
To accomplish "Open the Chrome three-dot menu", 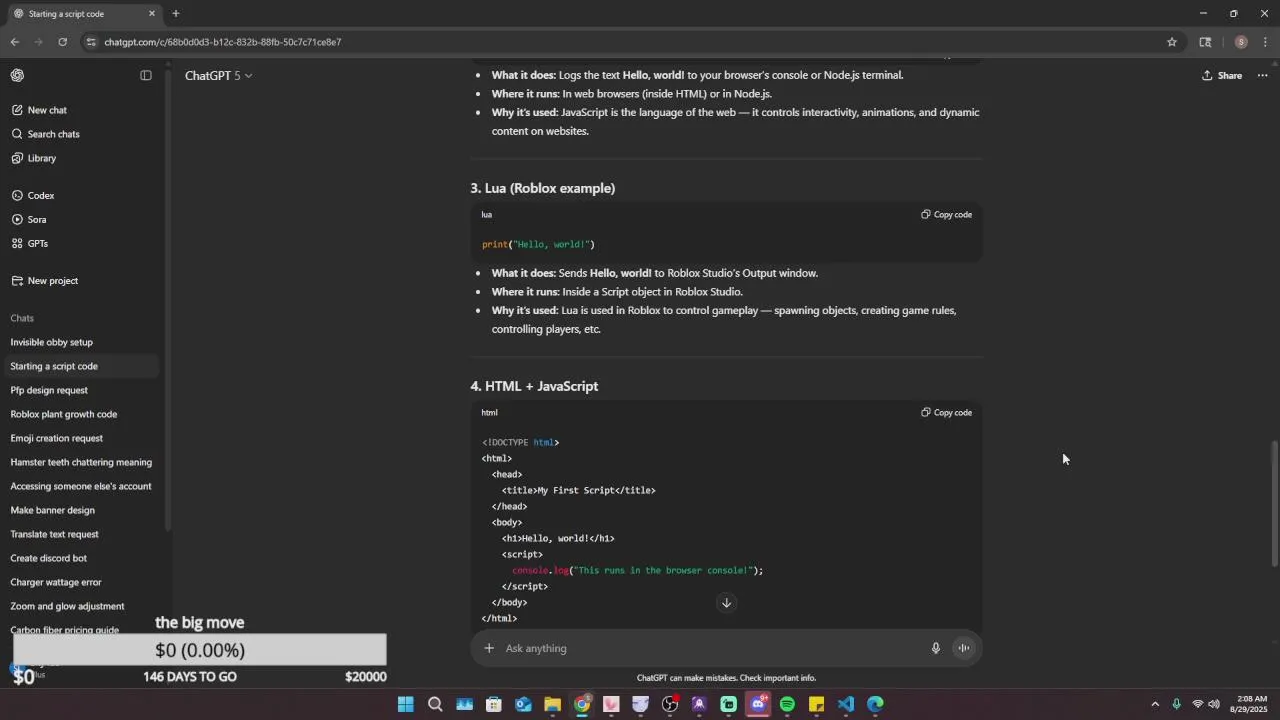I will click(1266, 42).
